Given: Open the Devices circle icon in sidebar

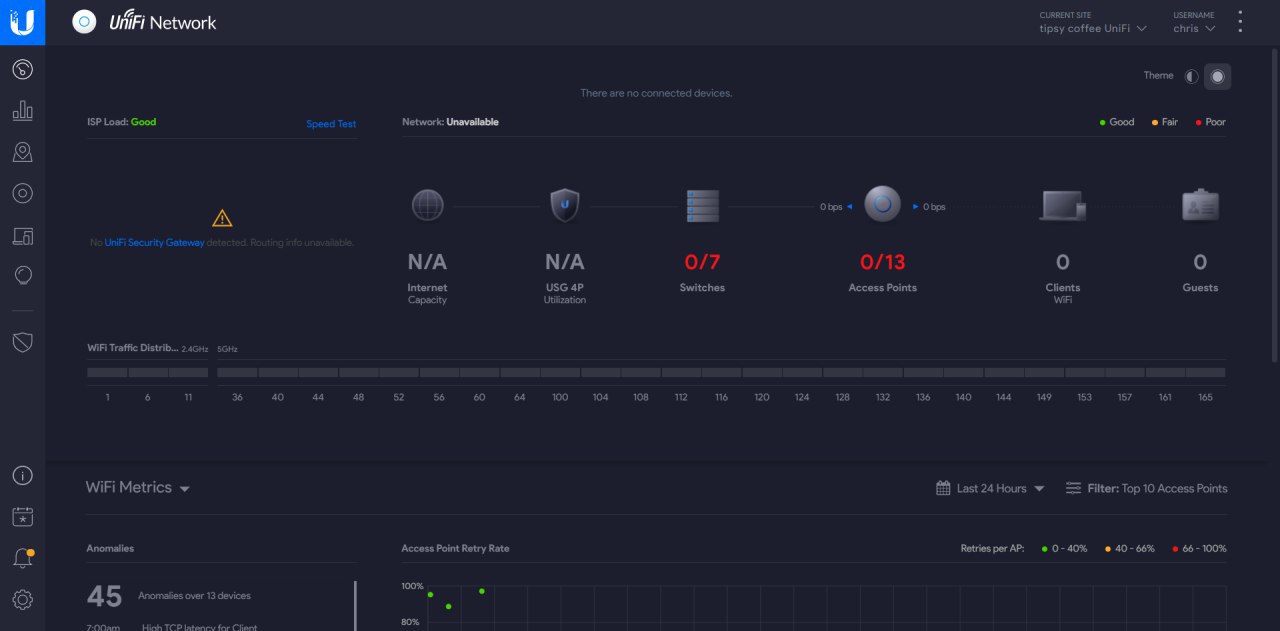Looking at the screenshot, I should pos(22,194).
